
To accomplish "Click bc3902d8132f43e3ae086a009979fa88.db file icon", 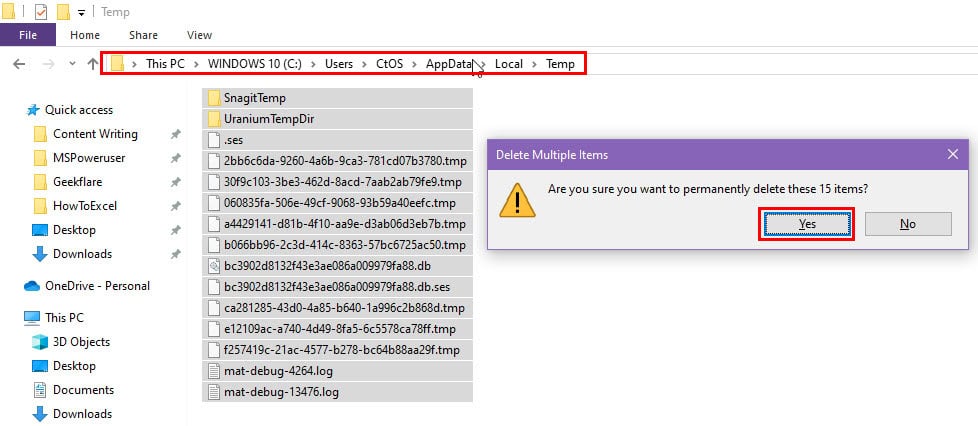I will pyautogui.click(x=214, y=266).
